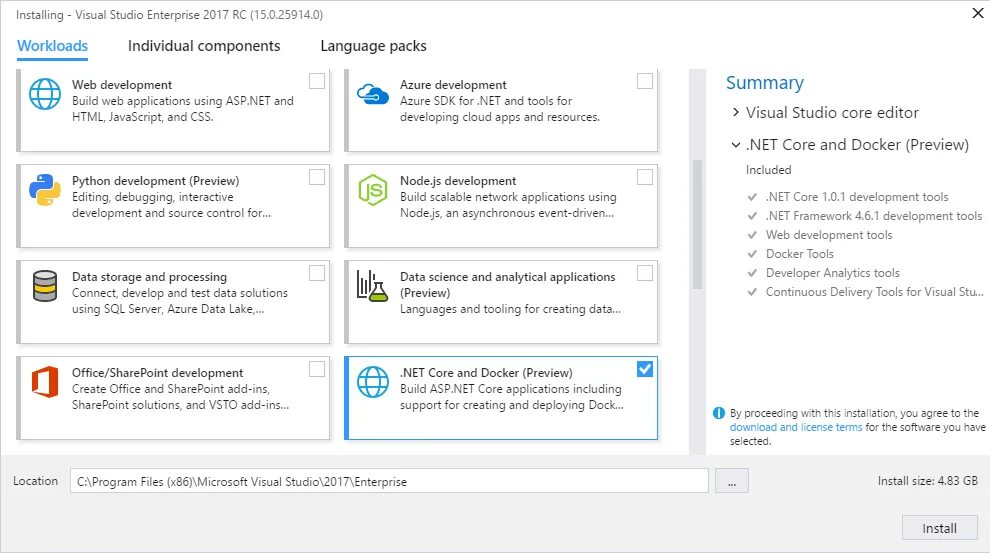Image resolution: width=990 pixels, height=553 pixels.
Task: Click the Data science flask icon
Action: click(372, 286)
